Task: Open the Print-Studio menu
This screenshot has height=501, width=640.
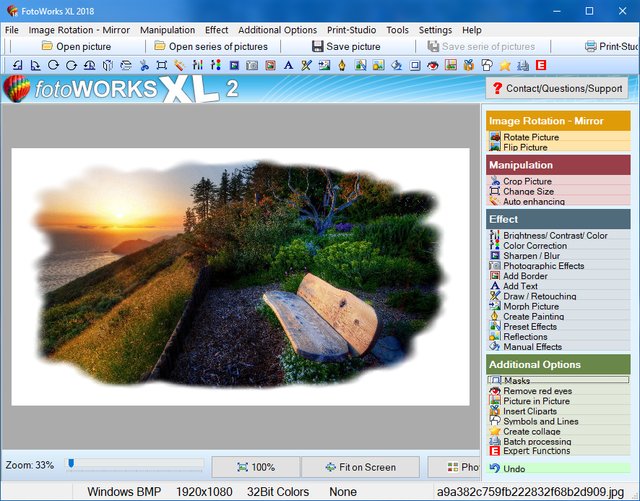Action: (x=351, y=30)
